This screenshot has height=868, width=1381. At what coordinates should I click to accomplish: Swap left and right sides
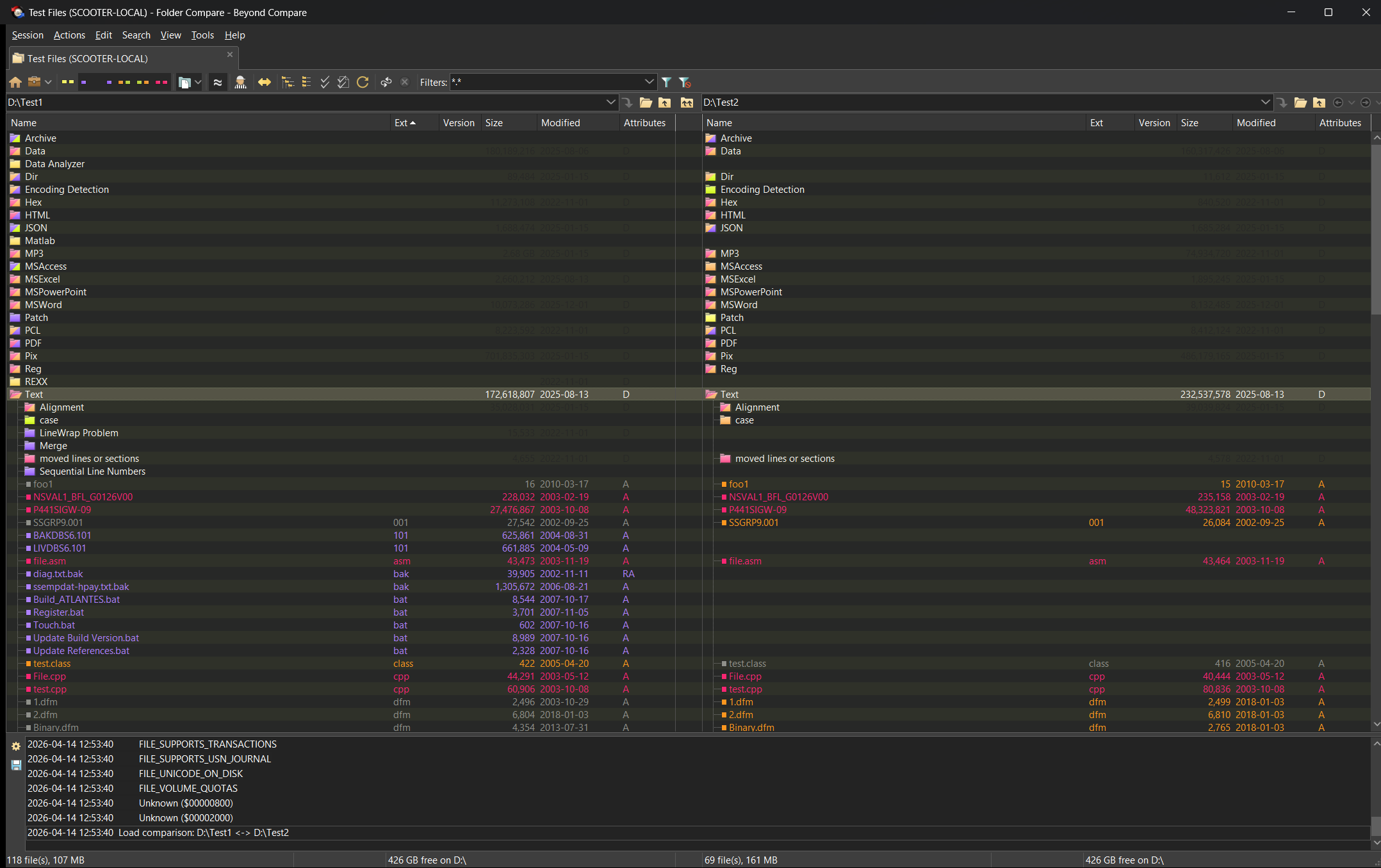point(265,82)
